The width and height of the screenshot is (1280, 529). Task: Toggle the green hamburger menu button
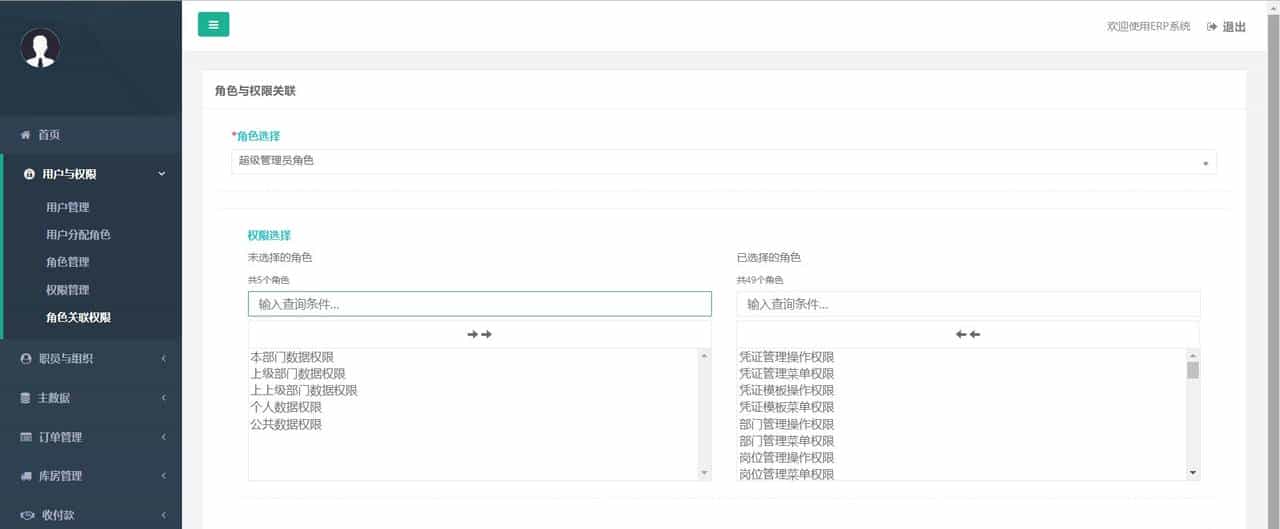[213, 25]
